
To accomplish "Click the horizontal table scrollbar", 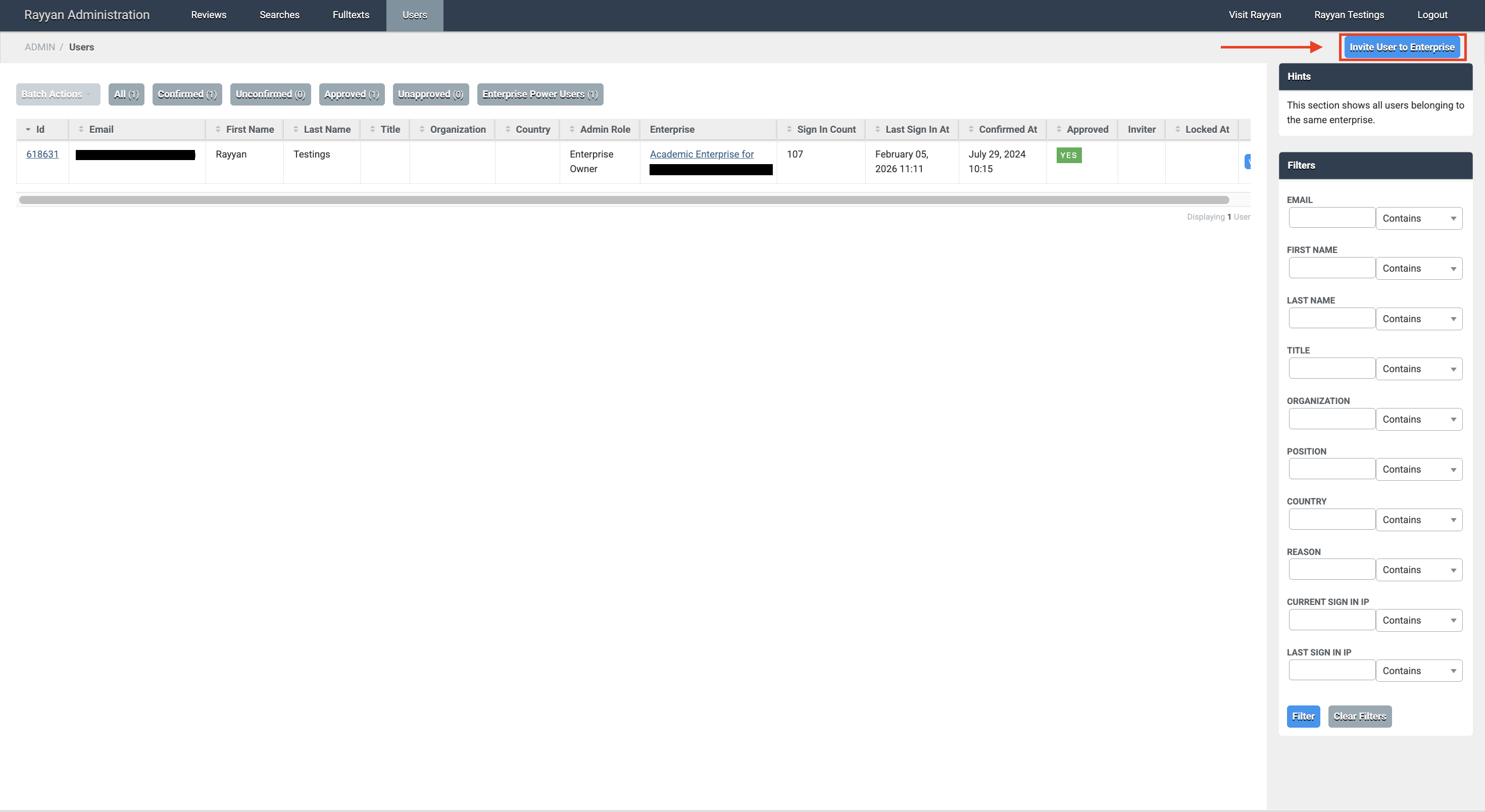I will click(624, 200).
